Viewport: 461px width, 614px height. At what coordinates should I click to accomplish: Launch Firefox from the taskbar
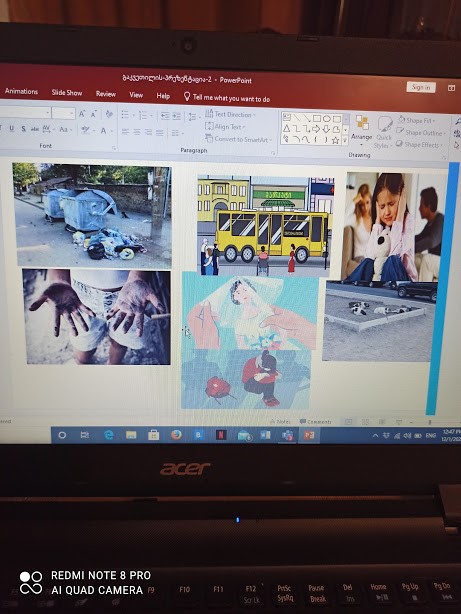point(176,435)
